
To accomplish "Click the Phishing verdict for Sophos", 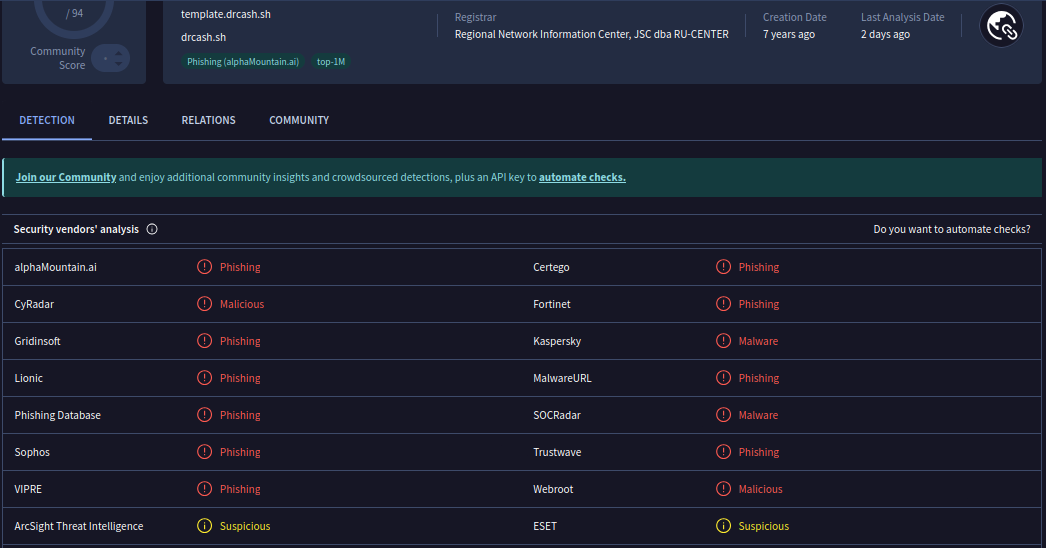I will click(x=240, y=453).
